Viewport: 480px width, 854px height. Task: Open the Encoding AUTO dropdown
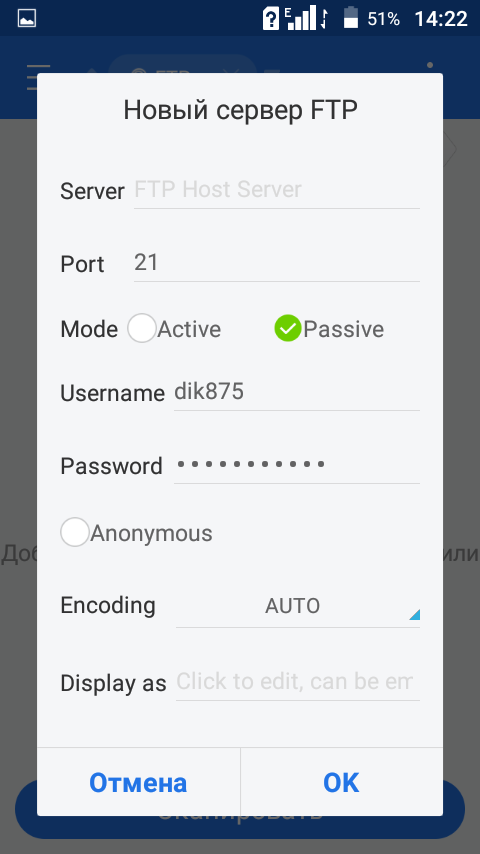click(297, 606)
